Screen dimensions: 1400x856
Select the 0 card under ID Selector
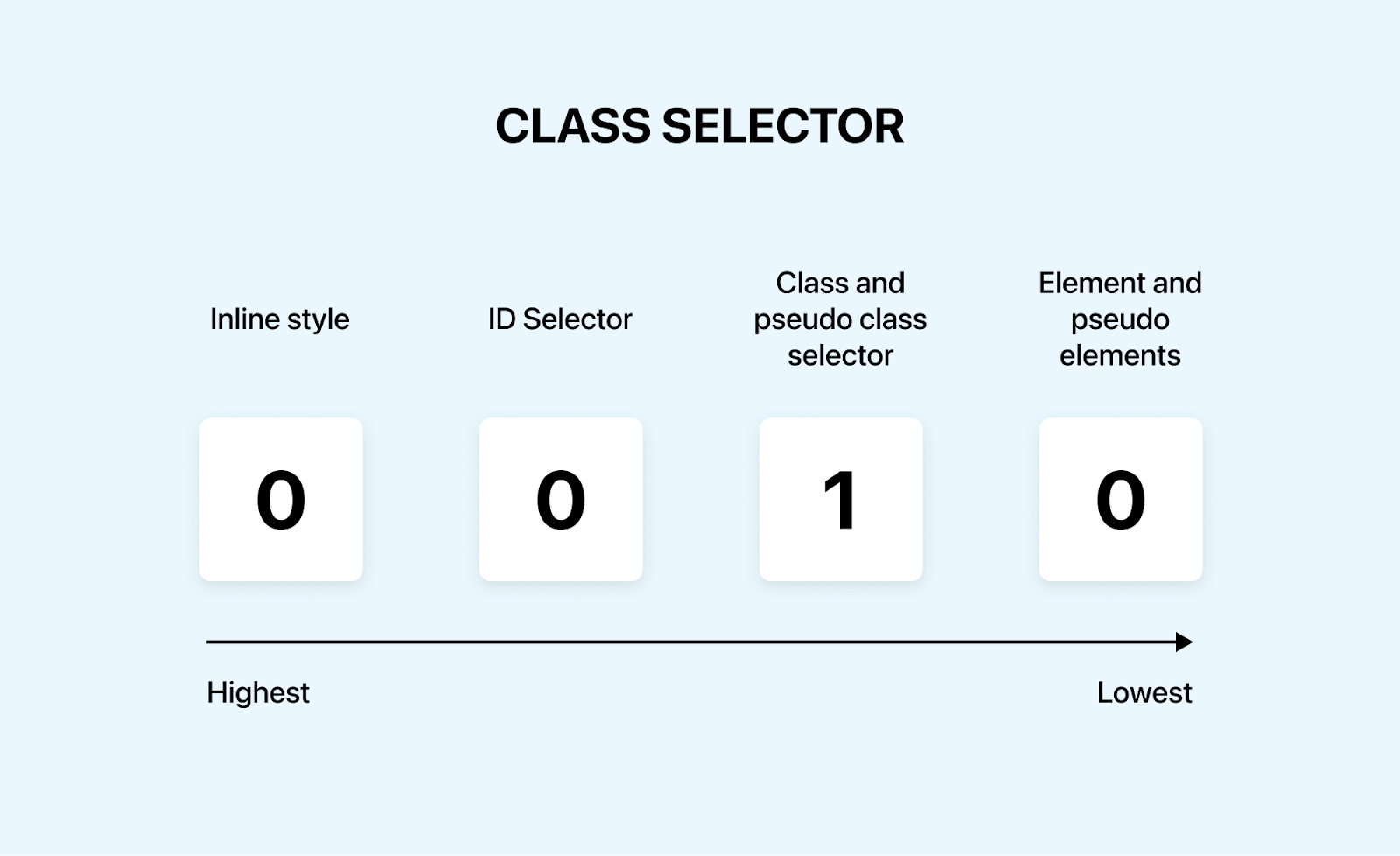pos(561,499)
